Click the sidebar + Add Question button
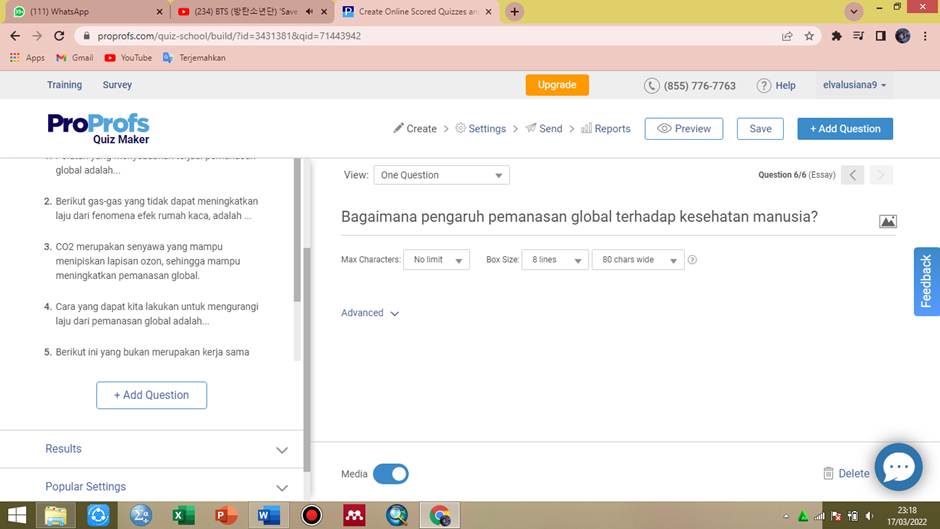The width and height of the screenshot is (940, 529). [x=152, y=395]
